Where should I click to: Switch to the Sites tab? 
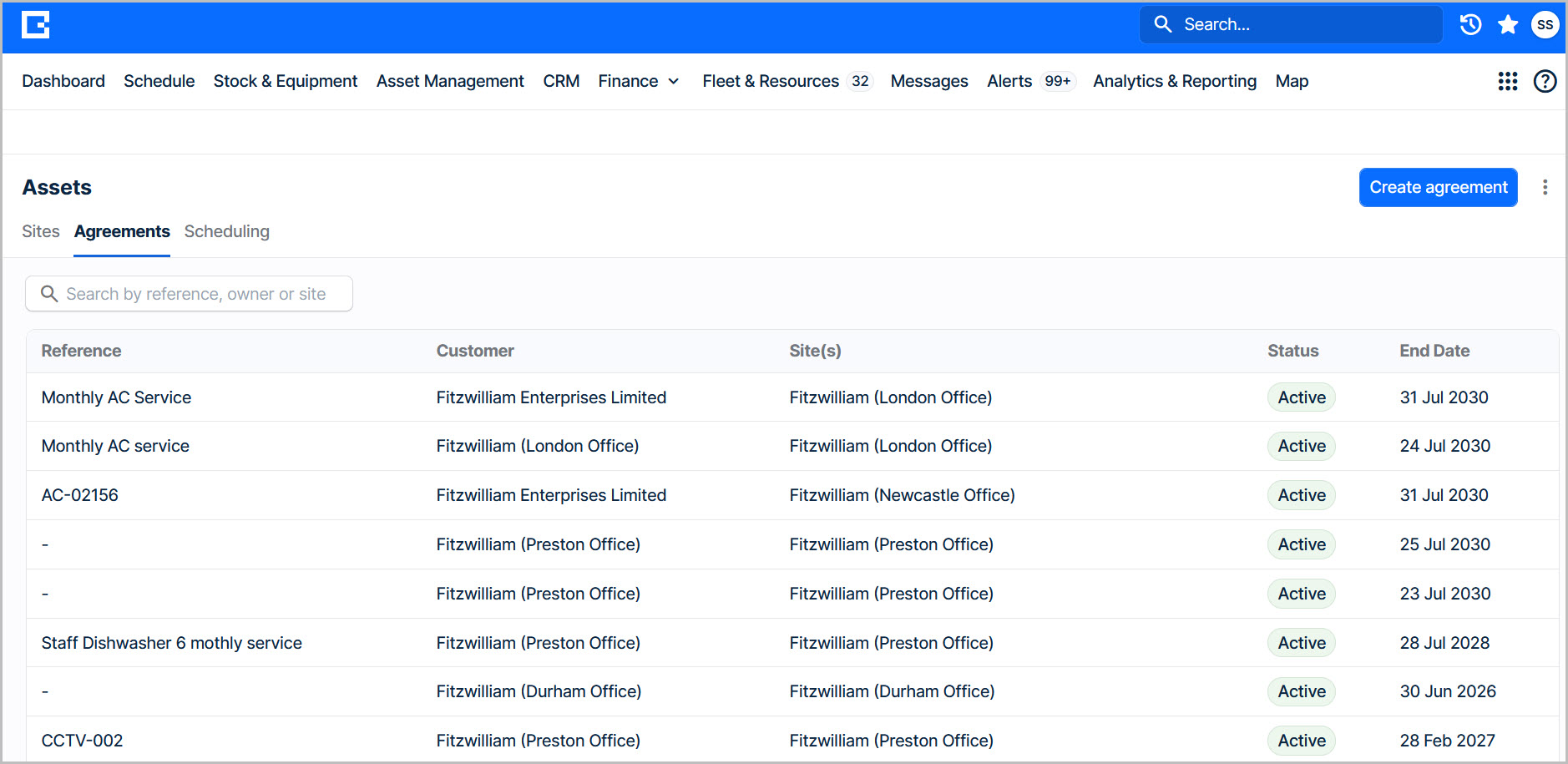tap(41, 231)
